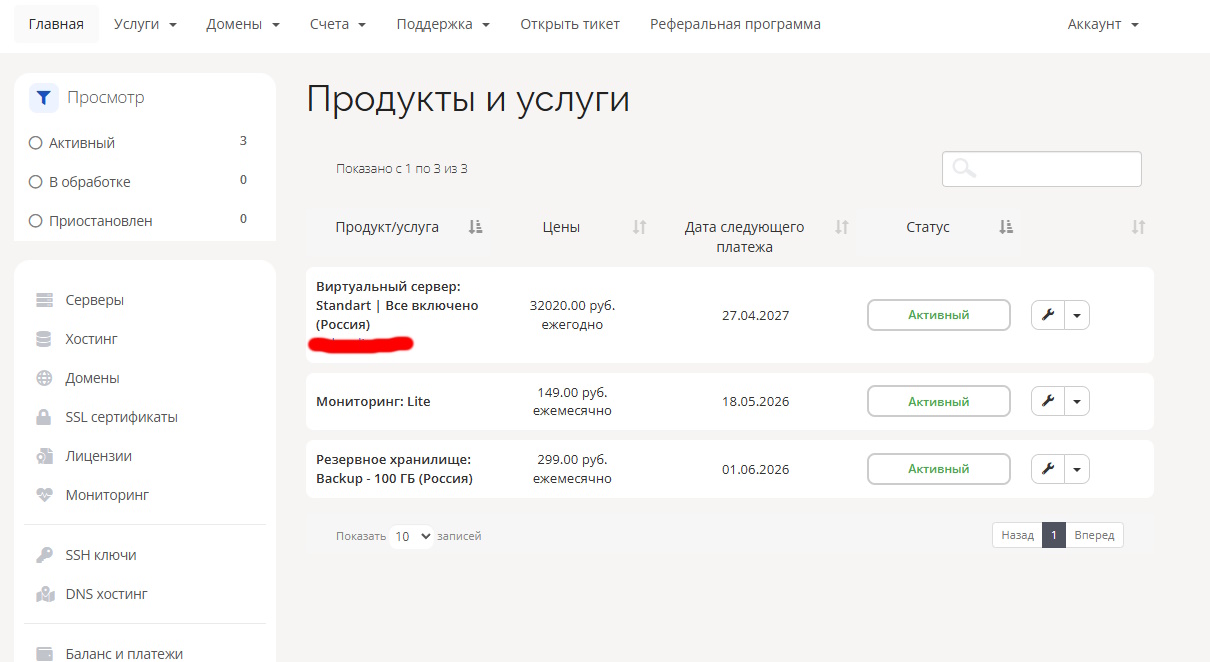Select the 'В обработке' filter option
This screenshot has width=1210, height=662.
click(x=36, y=182)
